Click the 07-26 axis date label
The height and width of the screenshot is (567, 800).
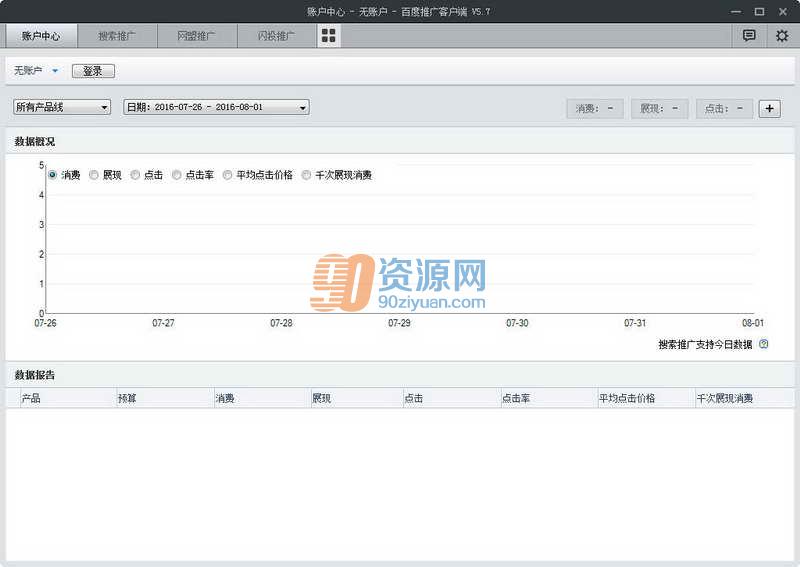[x=45, y=323]
